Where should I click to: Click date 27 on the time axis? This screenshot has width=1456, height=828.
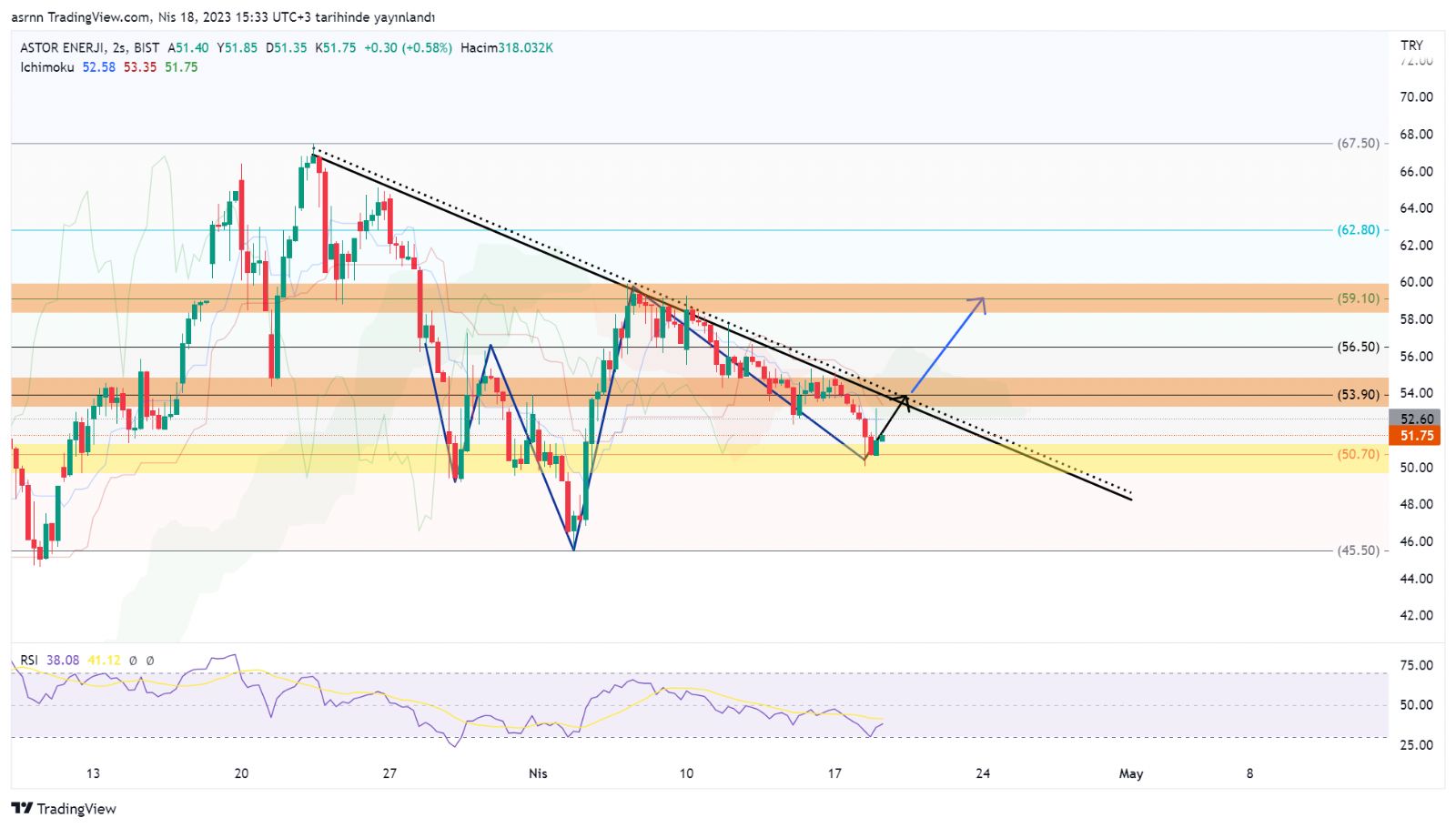tap(389, 773)
